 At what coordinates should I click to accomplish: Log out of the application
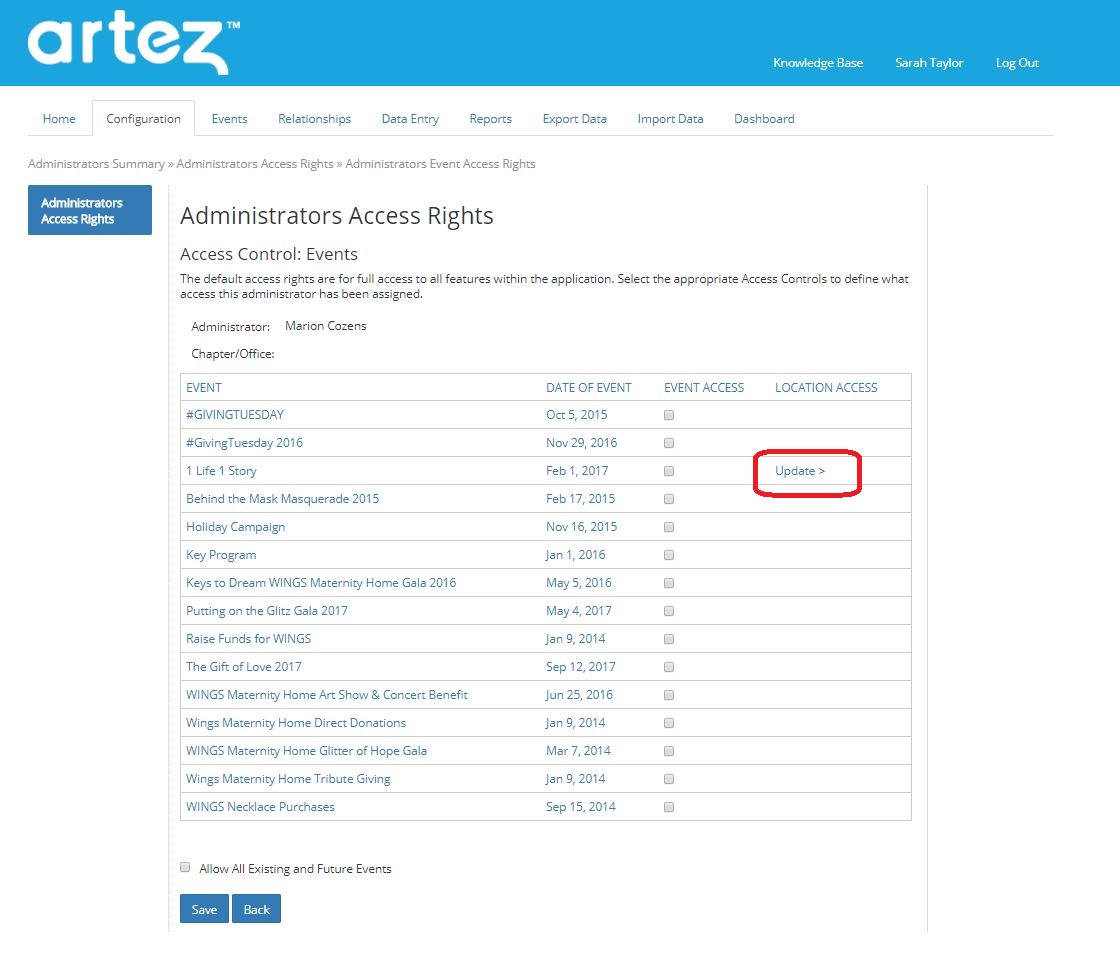click(x=1017, y=63)
